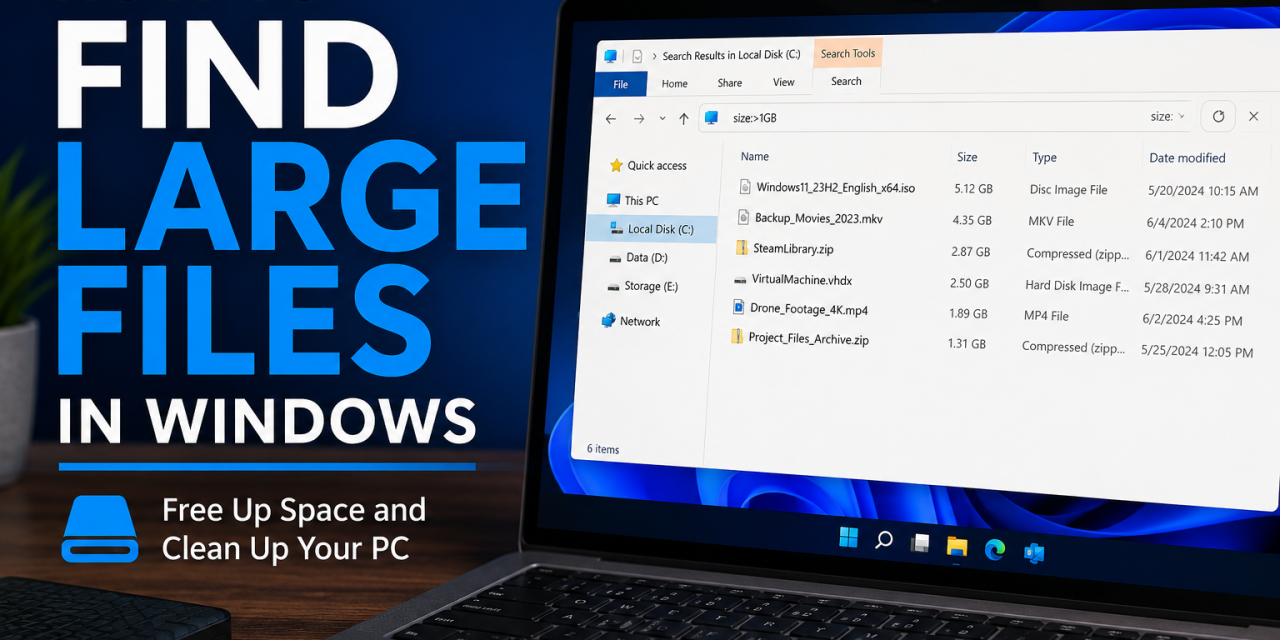The width and height of the screenshot is (1280, 640).
Task: Select the Search ribbon tab
Action: click(846, 81)
